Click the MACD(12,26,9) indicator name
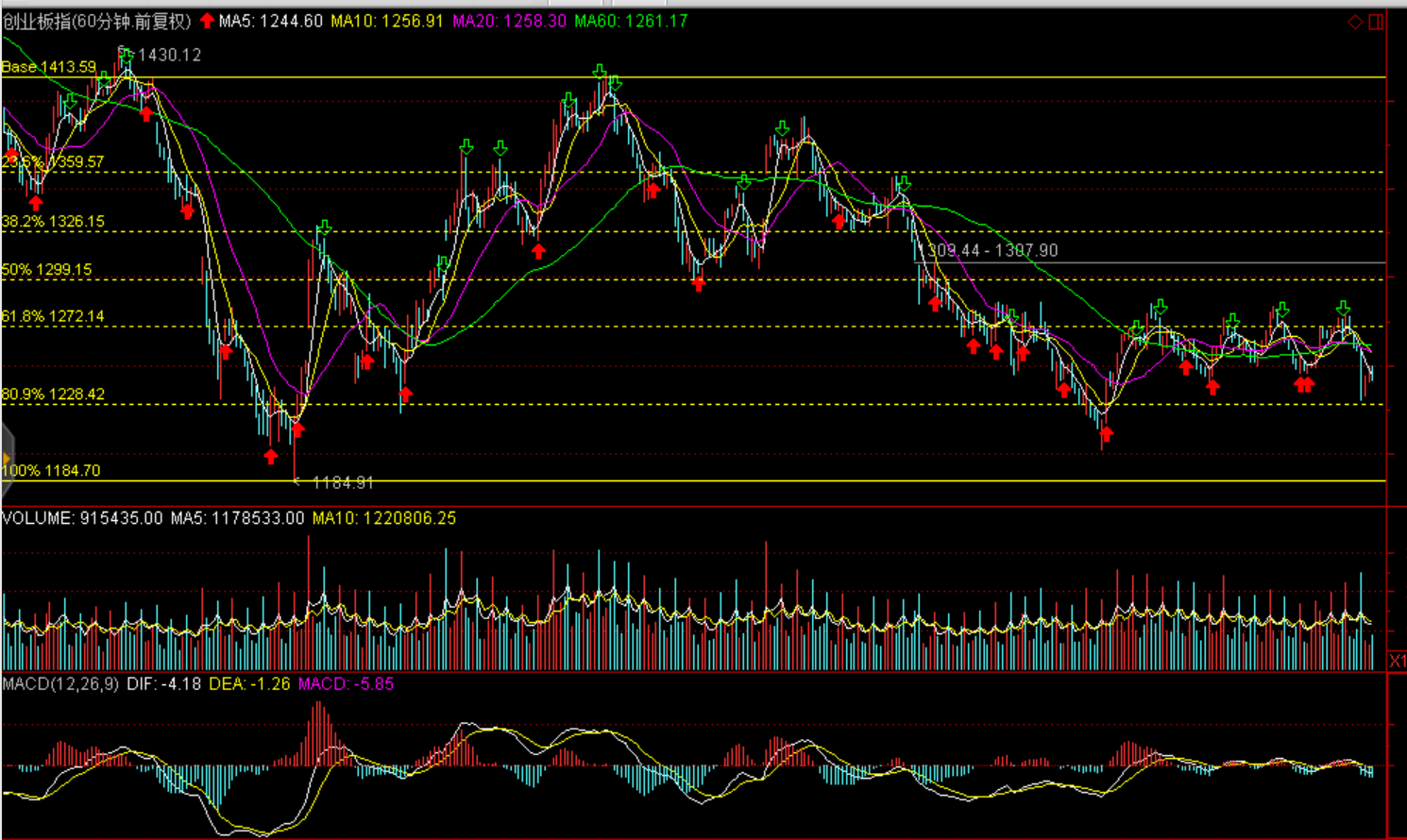The width and height of the screenshot is (1407, 840). click(60, 683)
